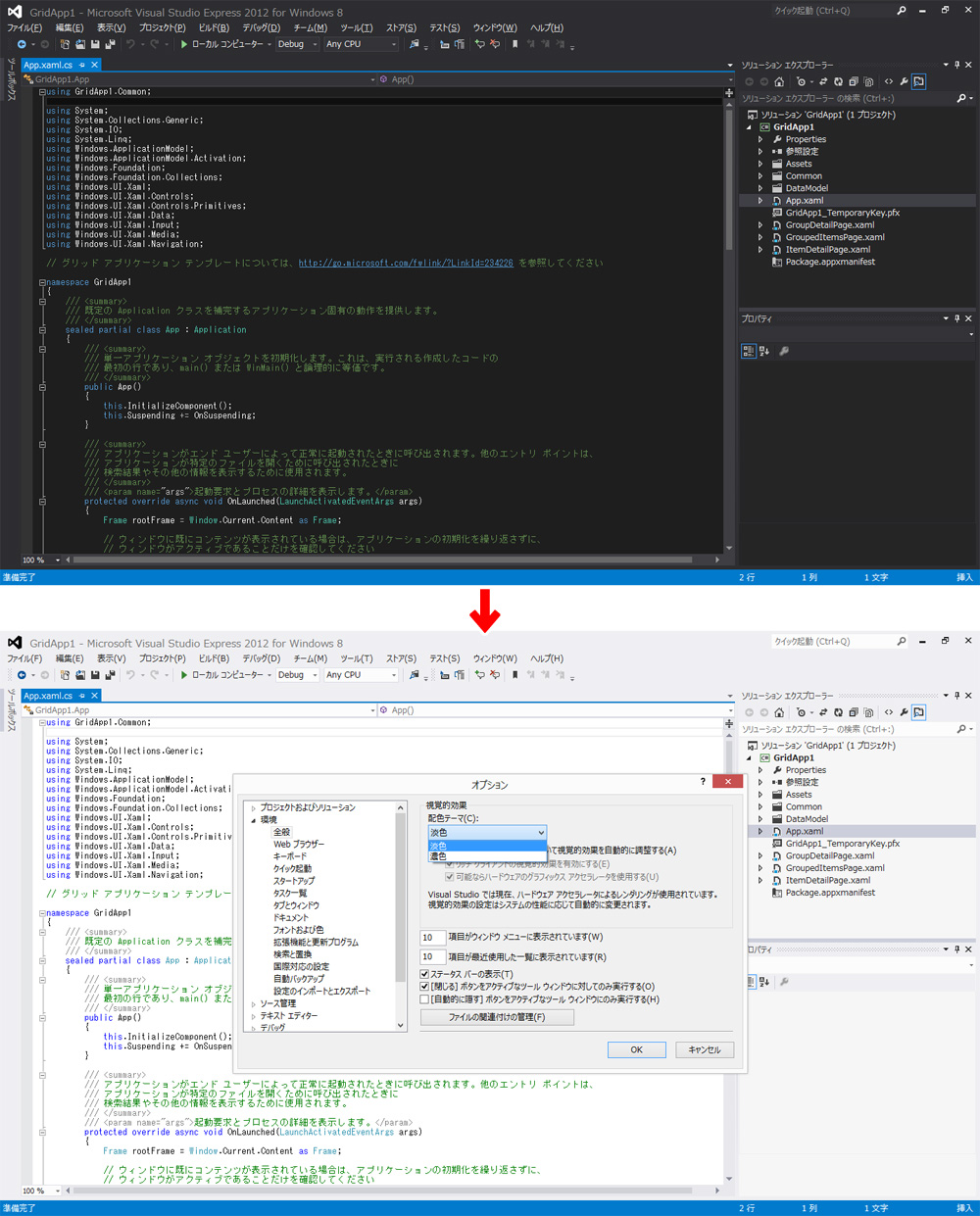Viewport: 980px width, 1216px height.
Task: Click Comment Selection icon in dark-theme toolbar
Action: point(479,44)
